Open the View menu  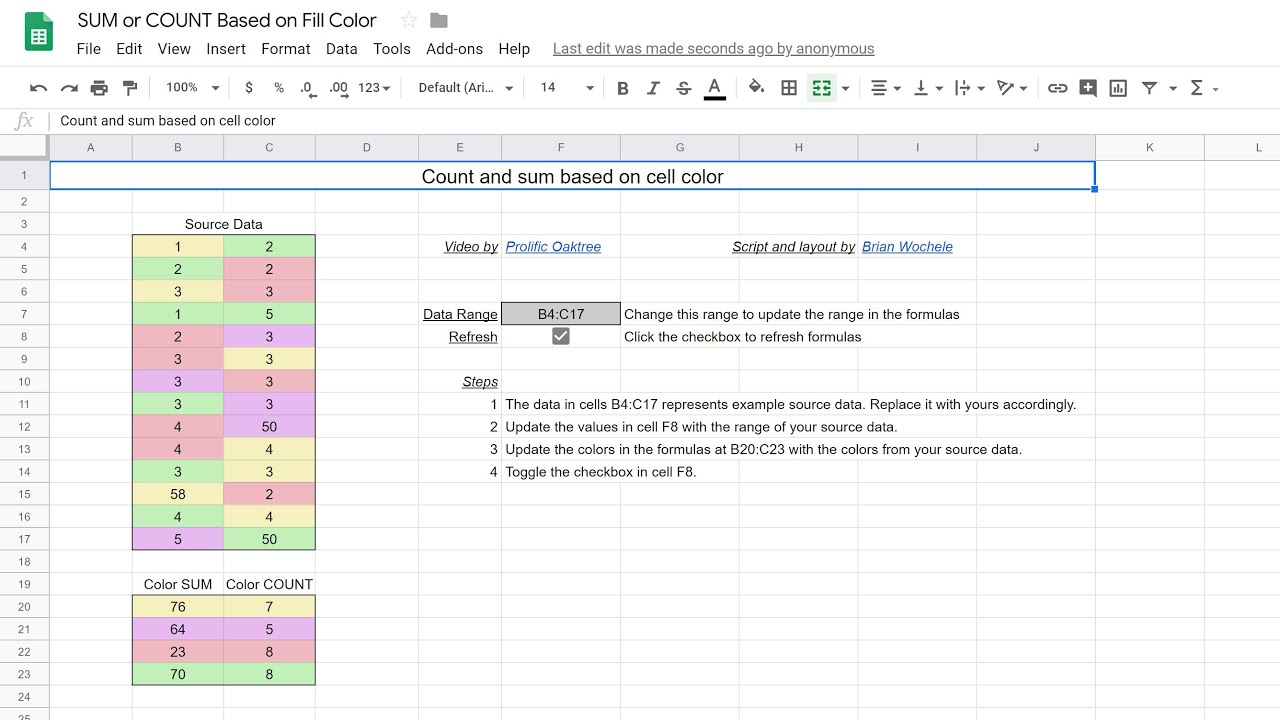tap(174, 48)
